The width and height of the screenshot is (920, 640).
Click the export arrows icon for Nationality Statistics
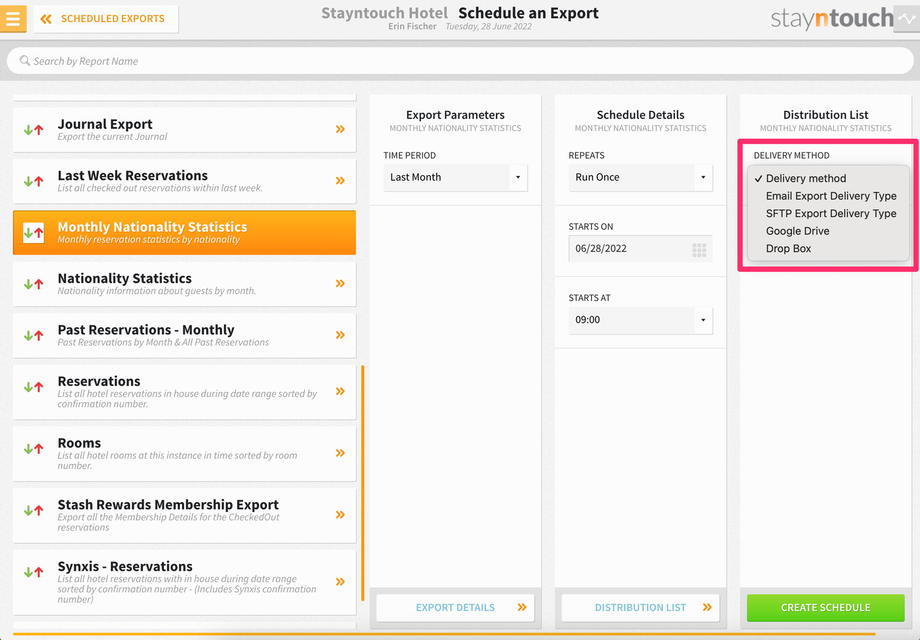pos(33,284)
